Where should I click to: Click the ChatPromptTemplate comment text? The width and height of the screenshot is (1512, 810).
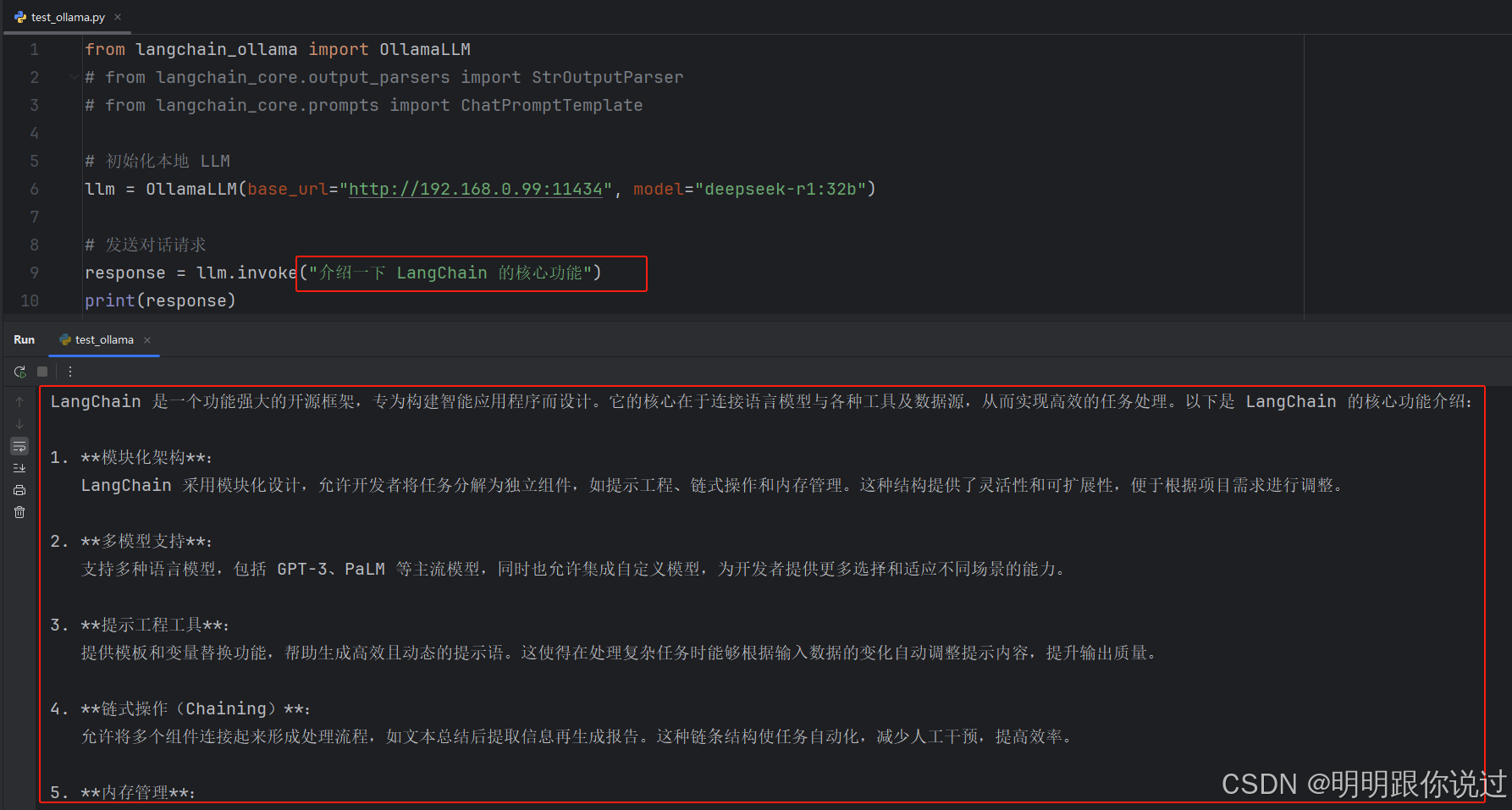coord(552,105)
